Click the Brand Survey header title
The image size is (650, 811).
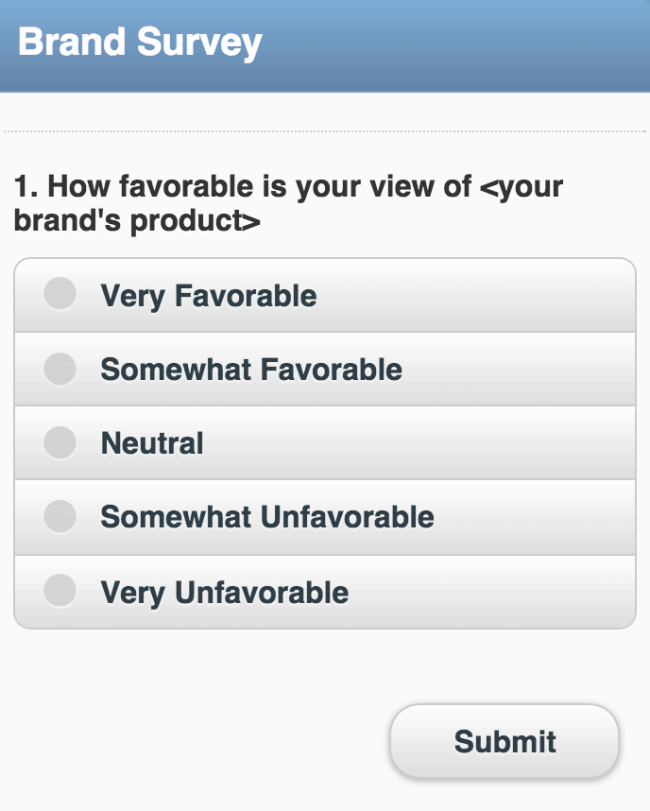(x=140, y=43)
